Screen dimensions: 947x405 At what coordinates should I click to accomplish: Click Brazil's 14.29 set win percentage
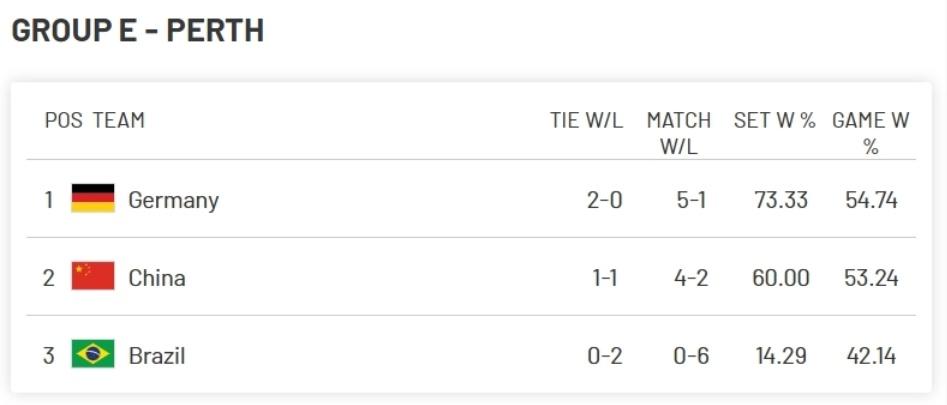coord(780,356)
